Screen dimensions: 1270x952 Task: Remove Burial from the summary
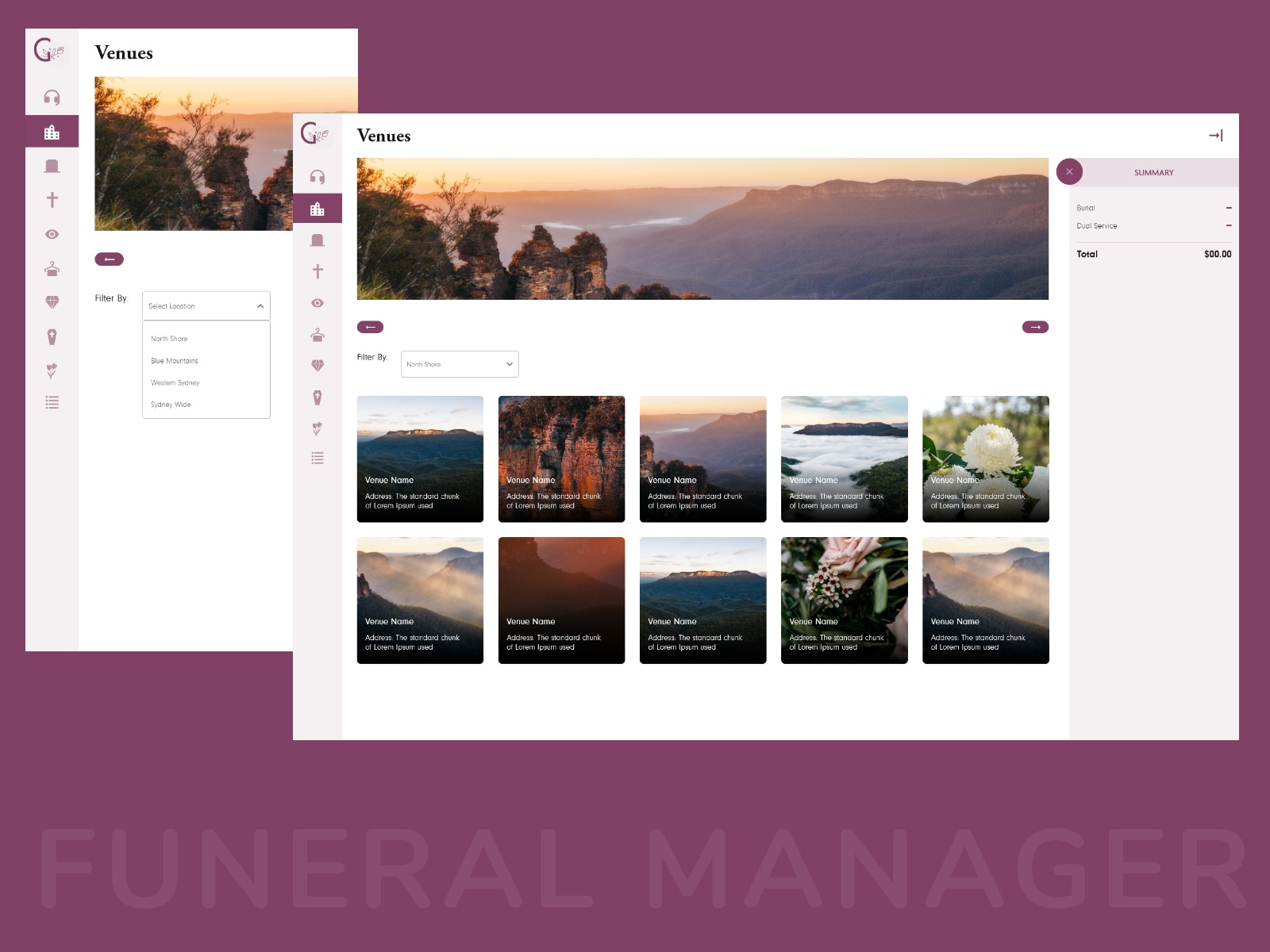[1229, 207]
